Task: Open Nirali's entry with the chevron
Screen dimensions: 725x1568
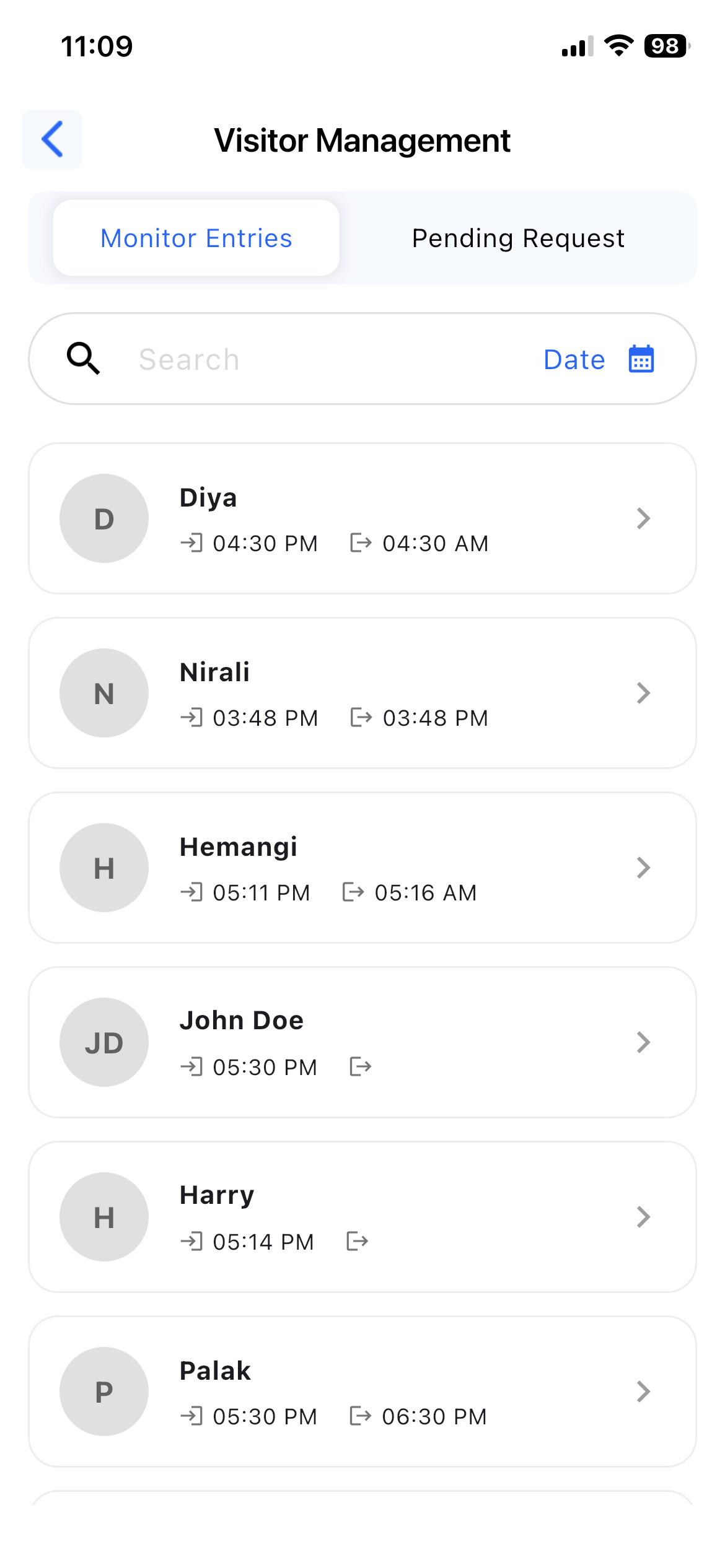Action: click(643, 693)
